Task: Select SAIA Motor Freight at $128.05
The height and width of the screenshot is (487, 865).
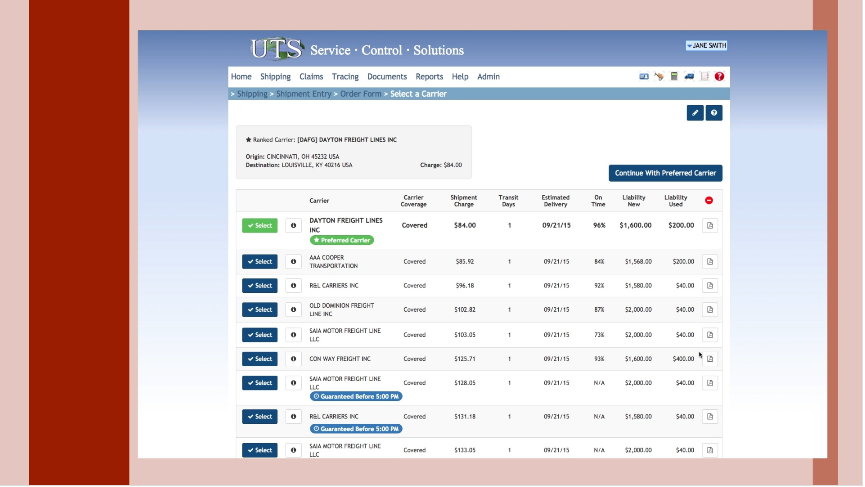Action: [260, 383]
